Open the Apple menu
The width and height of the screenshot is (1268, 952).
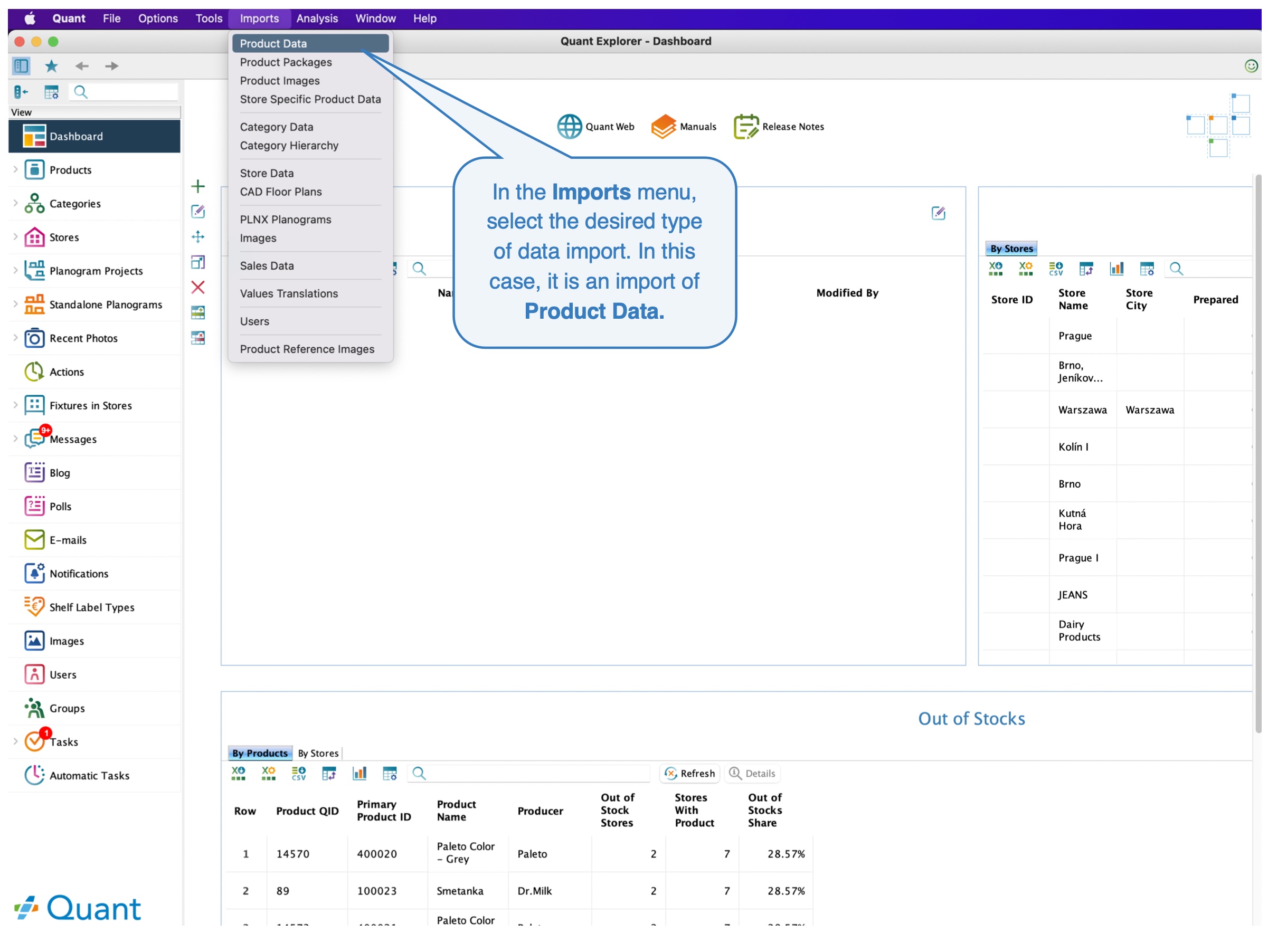click(x=30, y=18)
